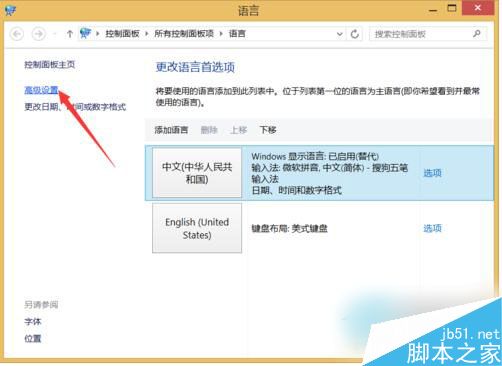Viewport: 502px width, 366px height.
Task: Open 控制面板 in the breadcrumb
Action: pyautogui.click(x=122, y=34)
